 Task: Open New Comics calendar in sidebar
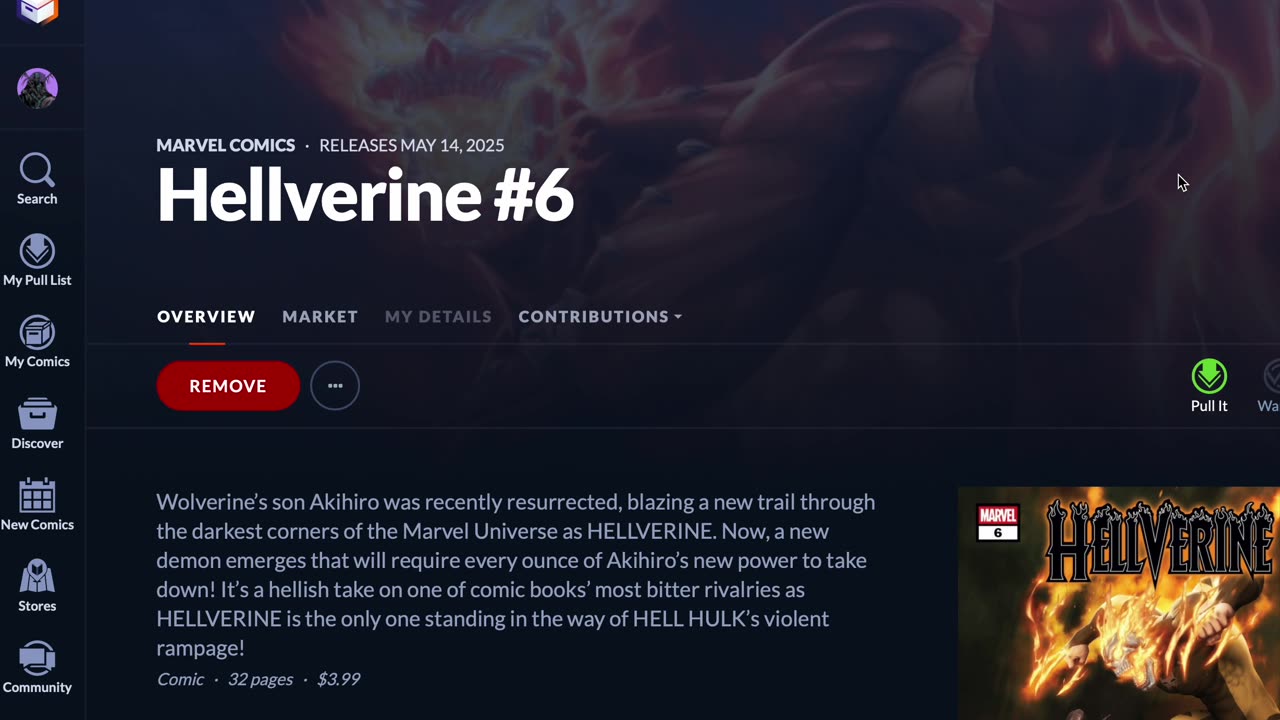point(37,505)
